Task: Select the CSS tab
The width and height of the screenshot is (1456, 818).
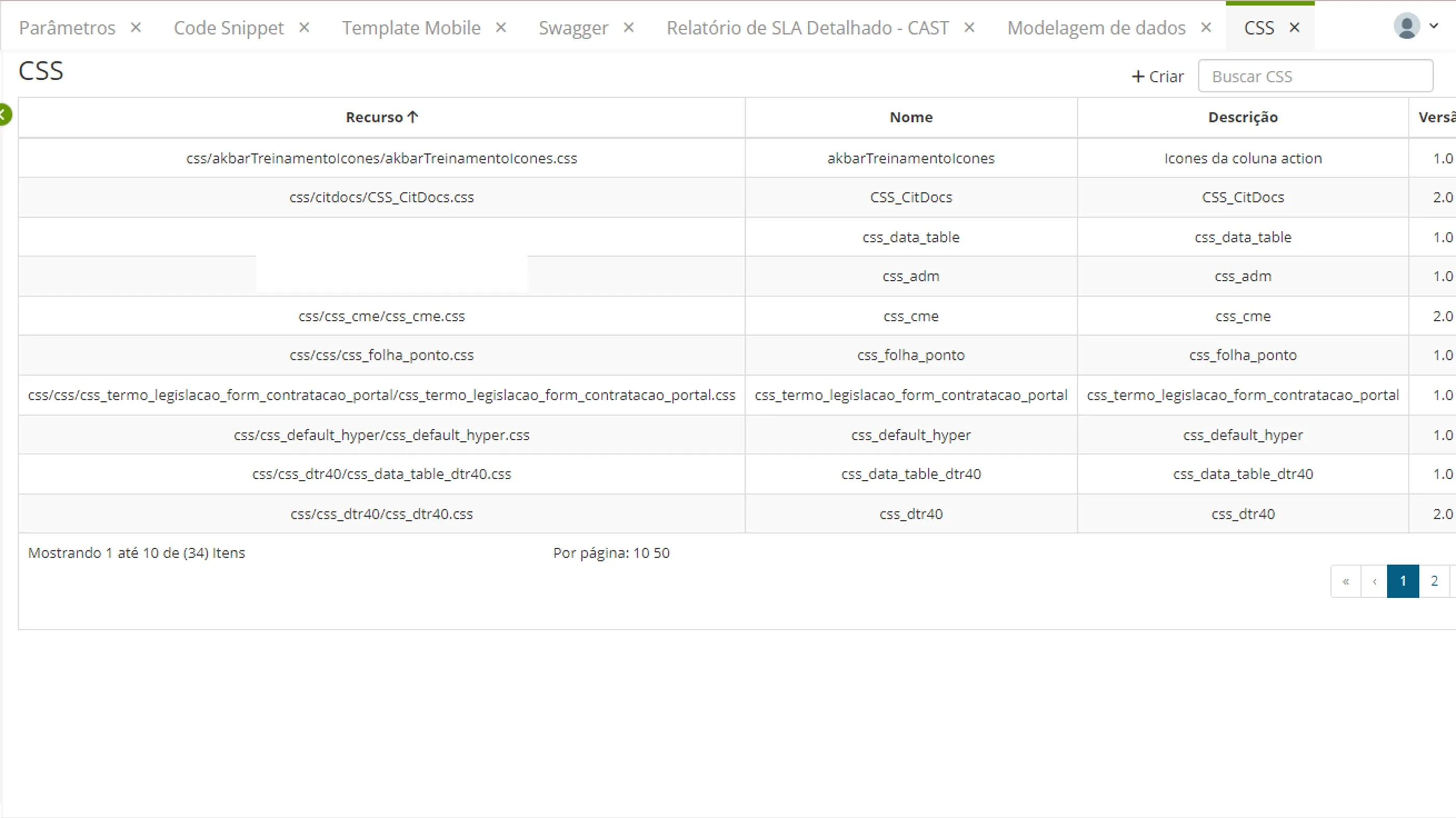Action: coord(1259,28)
